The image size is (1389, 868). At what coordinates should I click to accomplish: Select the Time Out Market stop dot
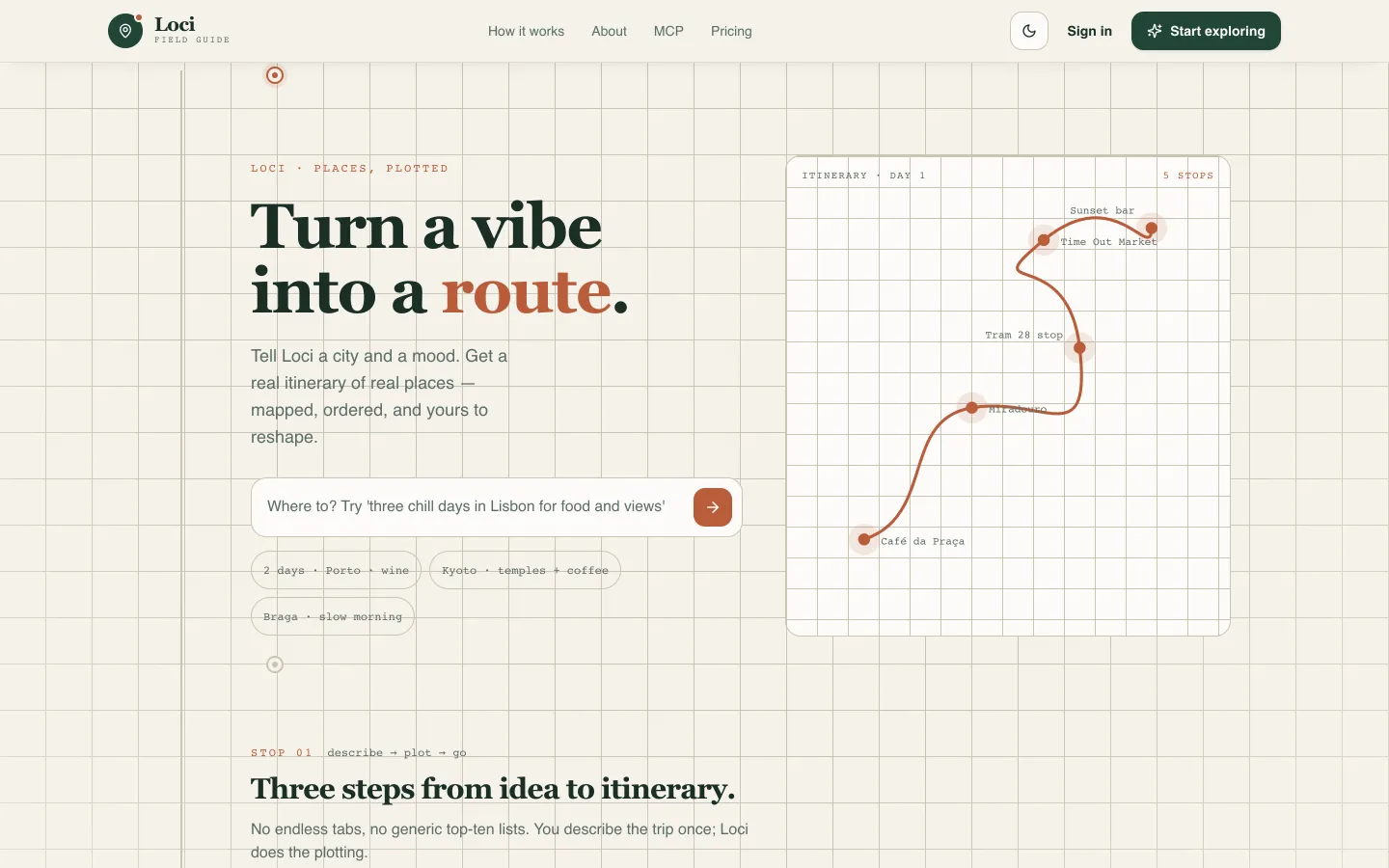[x=1044, y=240]
